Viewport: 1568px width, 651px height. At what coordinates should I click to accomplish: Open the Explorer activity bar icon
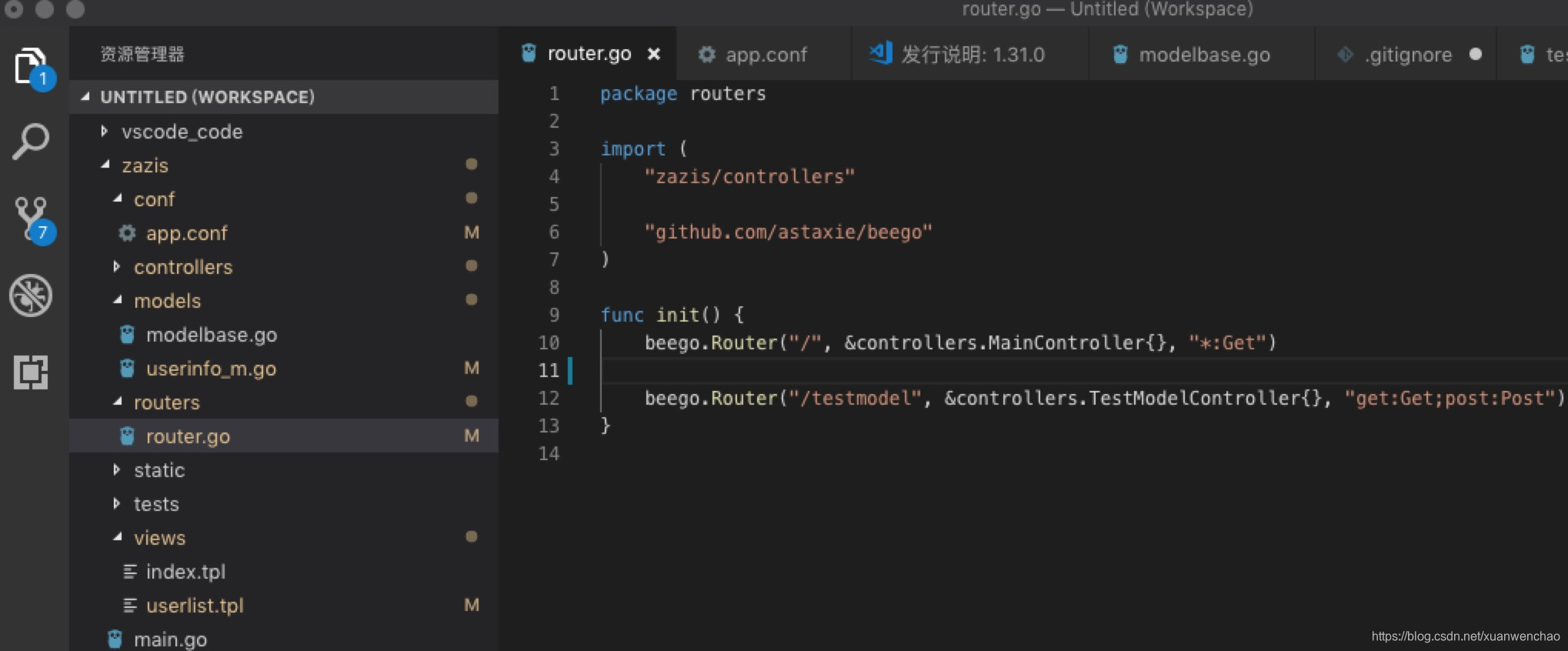[x=32, y=67]
